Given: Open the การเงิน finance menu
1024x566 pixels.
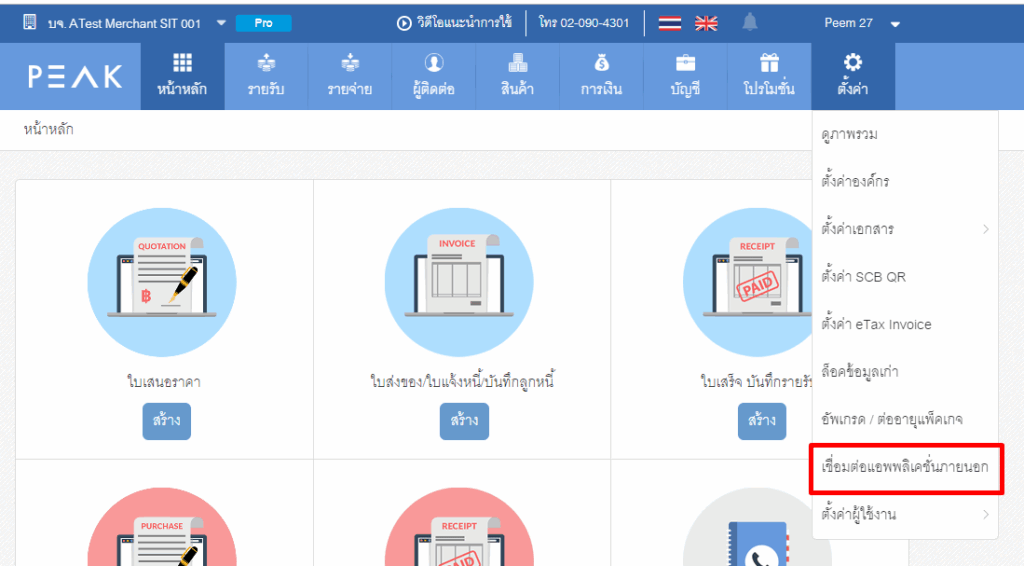Looking at the screenshot, I should (x=601, y=76).
